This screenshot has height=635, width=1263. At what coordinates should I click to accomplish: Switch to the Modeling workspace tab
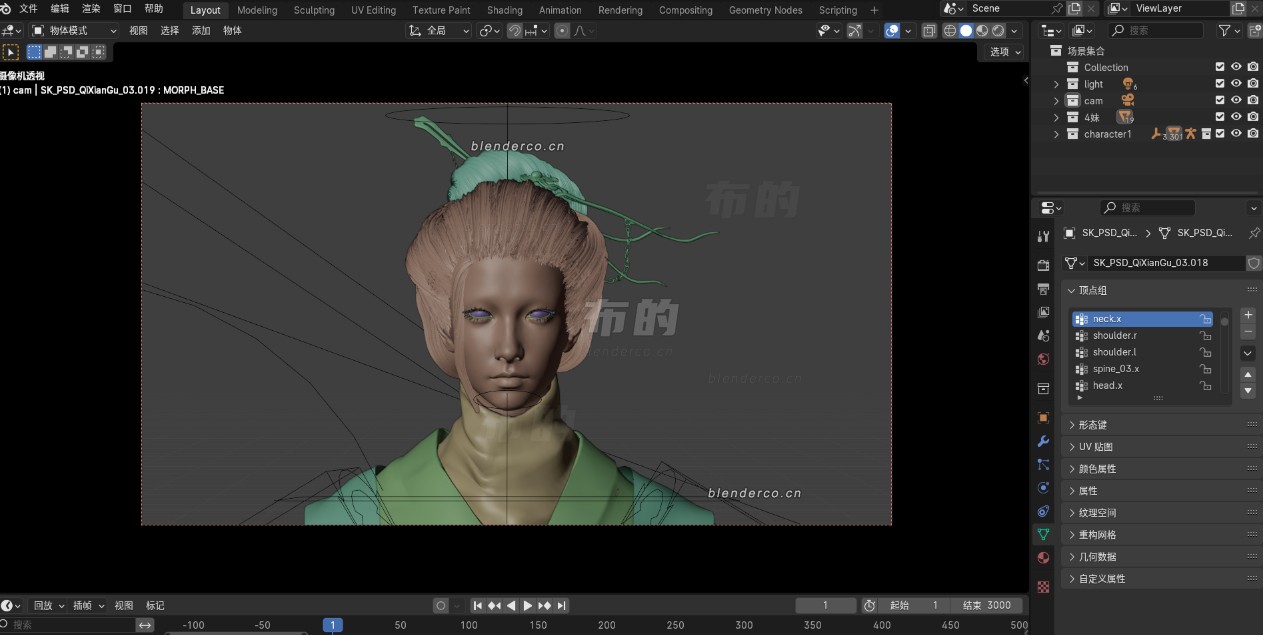(257, 10)
